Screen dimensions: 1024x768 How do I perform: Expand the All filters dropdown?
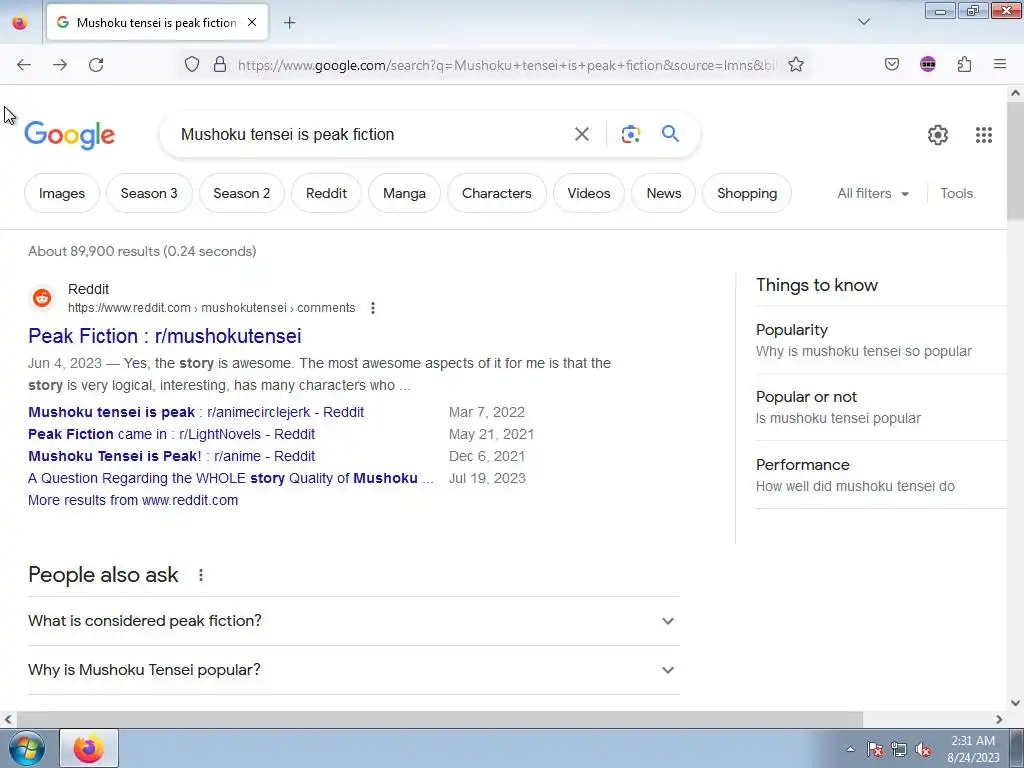pyautogui.click(x=873, y=193)
